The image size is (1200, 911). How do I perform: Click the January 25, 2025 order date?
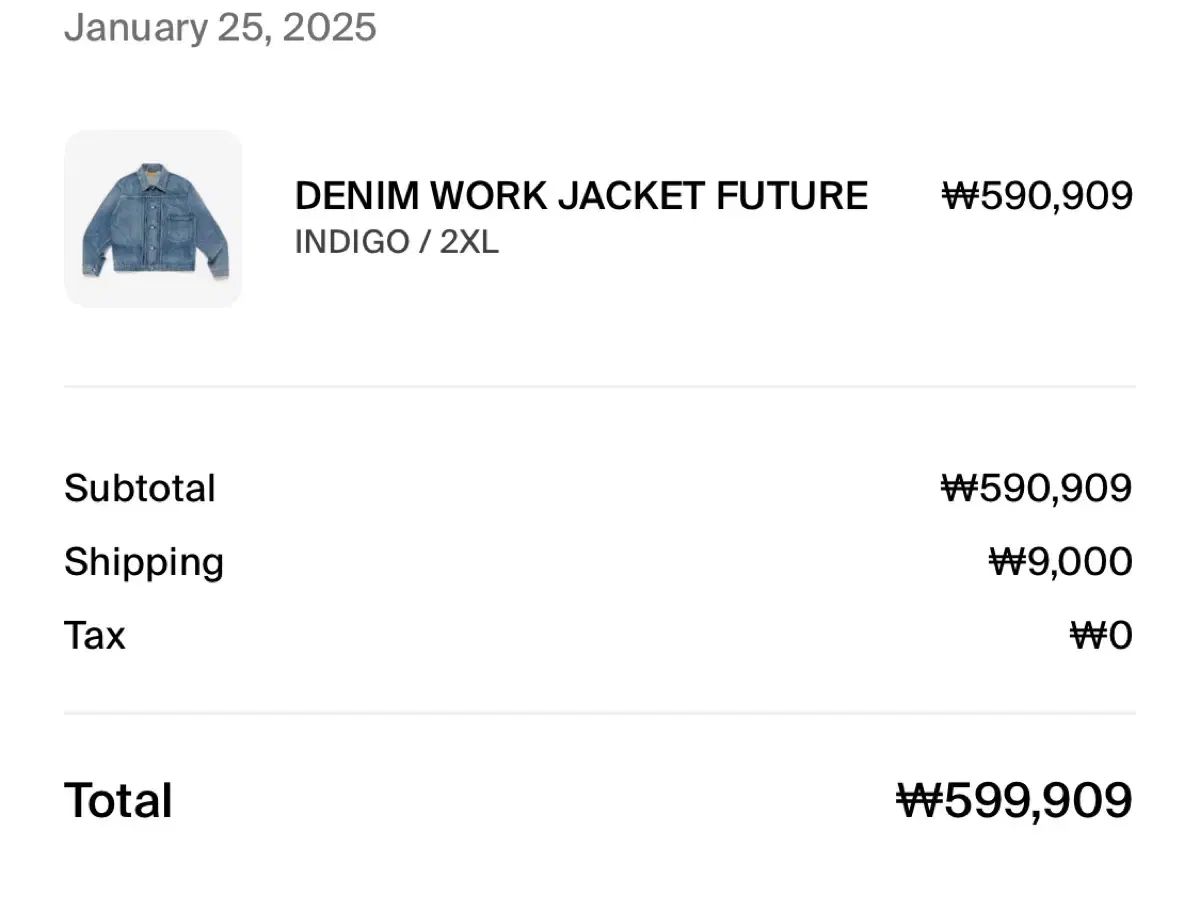pos(220,27)
